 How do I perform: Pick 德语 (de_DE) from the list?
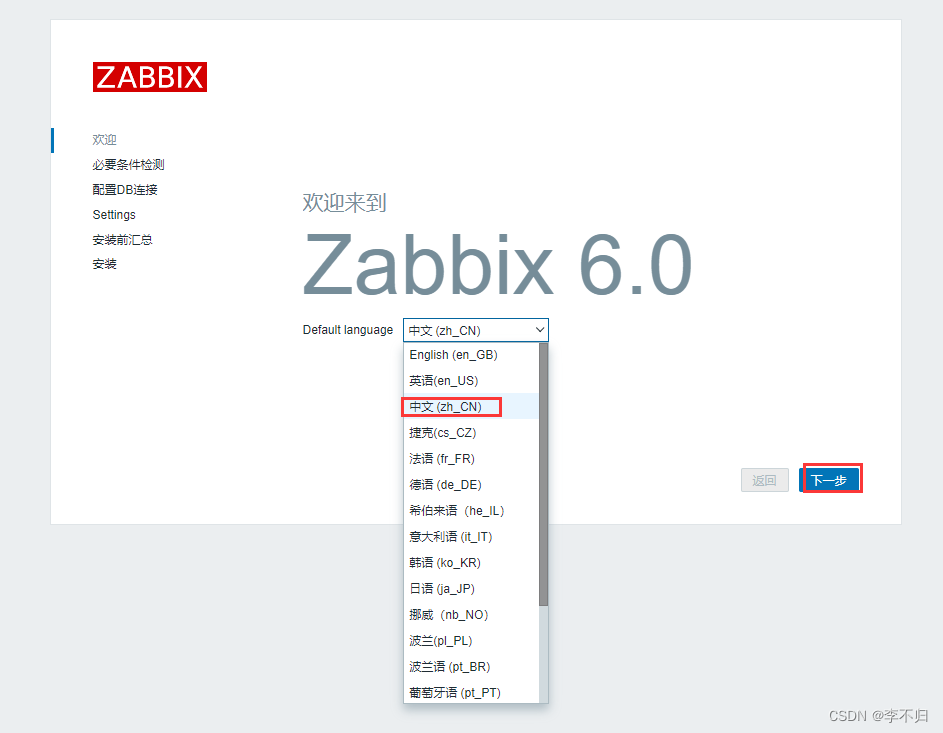pyautogui.click(x=471, y=484)
